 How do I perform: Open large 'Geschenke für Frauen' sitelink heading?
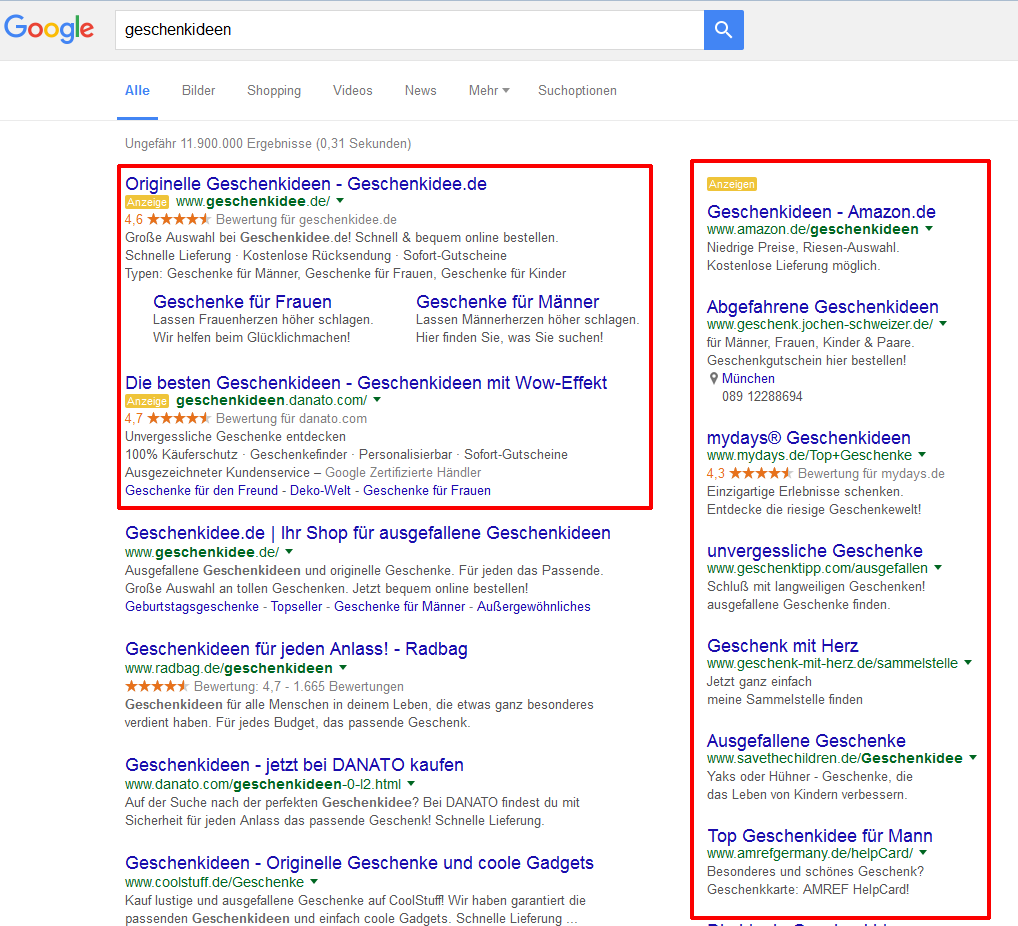click(x=242, y=302)
